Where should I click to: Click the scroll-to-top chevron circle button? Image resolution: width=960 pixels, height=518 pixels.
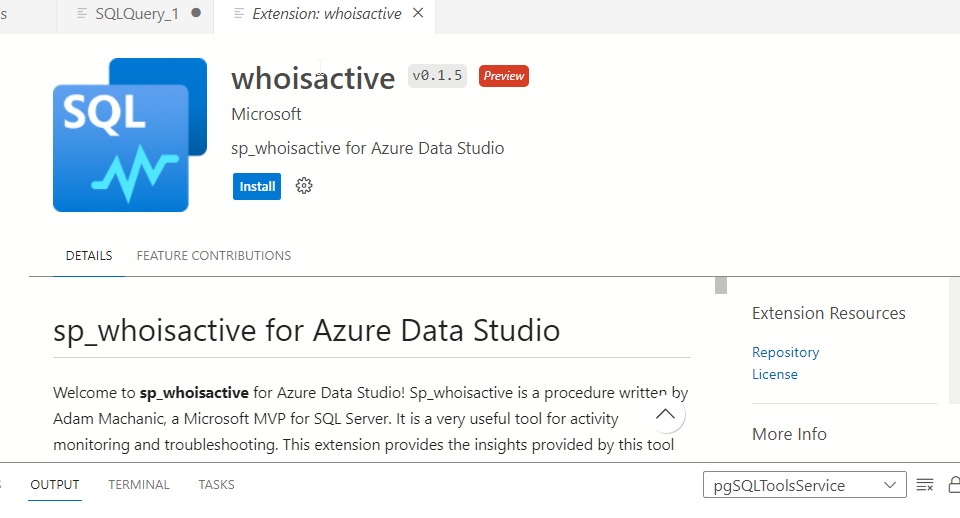point(666,414)
